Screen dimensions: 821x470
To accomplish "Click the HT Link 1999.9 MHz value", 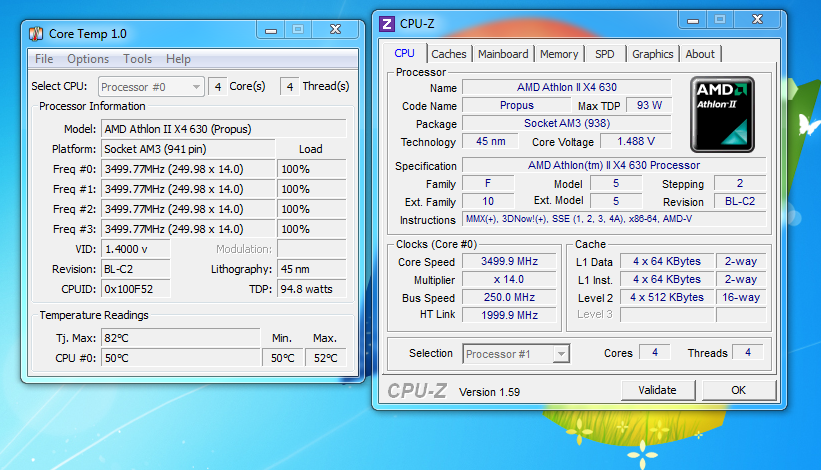I will pyautogui.click(x=509, y=315).
